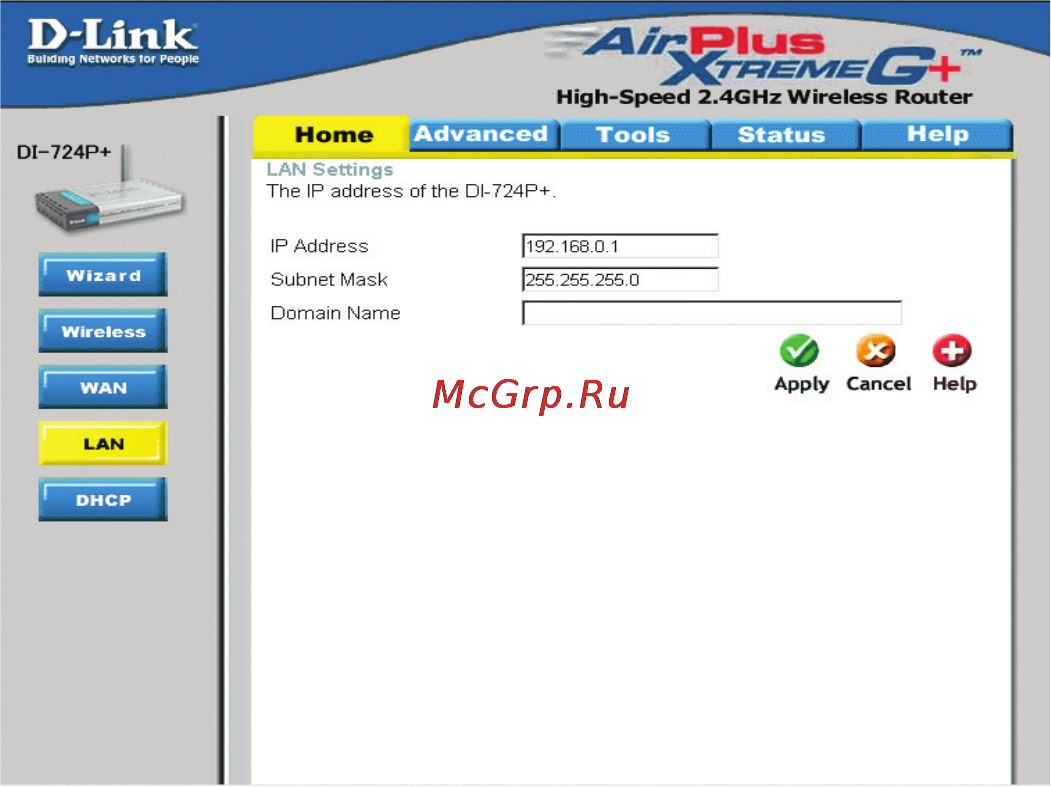Viewport: 1051px width, 787px height.
Task: Open WAN settings from the sidebar
Action: click(x=103, y=387)
